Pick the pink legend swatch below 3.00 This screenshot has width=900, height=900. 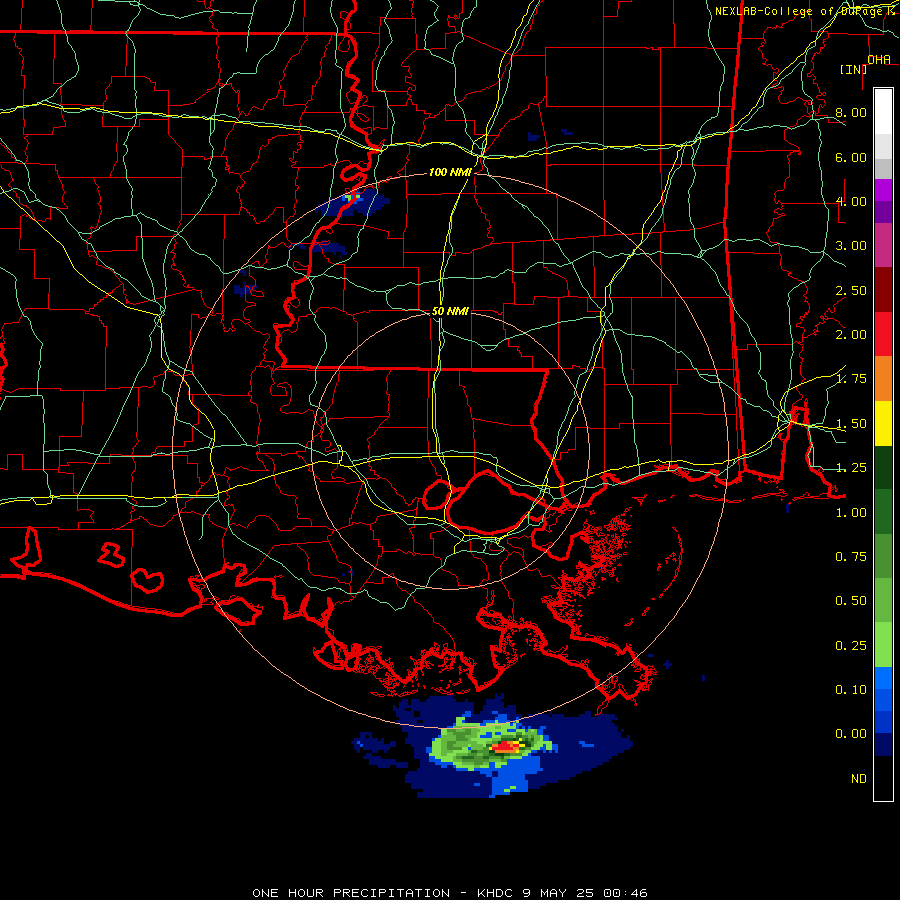click(883, 245)
